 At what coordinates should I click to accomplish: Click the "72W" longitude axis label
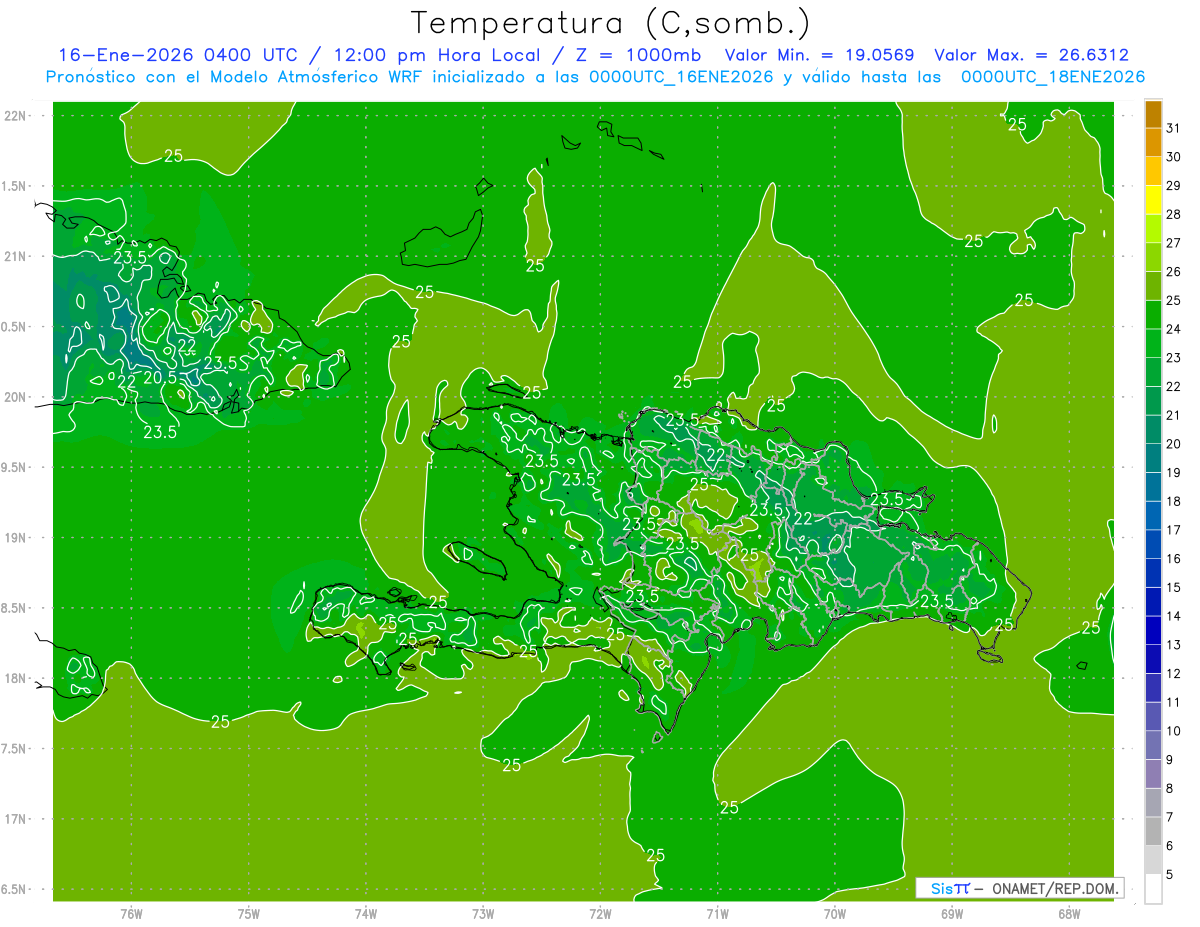click(x=601, y=913)
